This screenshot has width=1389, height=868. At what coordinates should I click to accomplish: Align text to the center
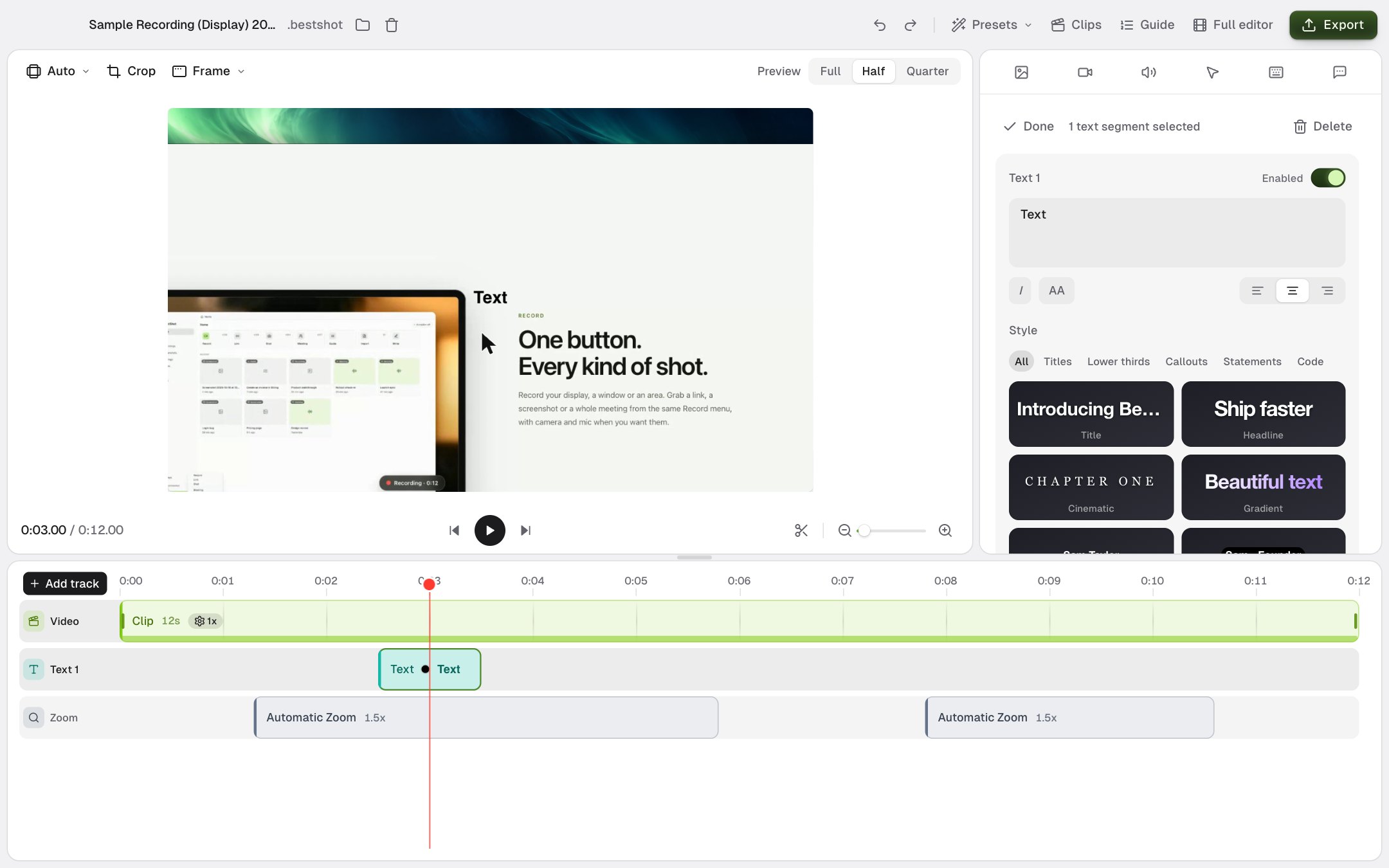pos(1293,291)
